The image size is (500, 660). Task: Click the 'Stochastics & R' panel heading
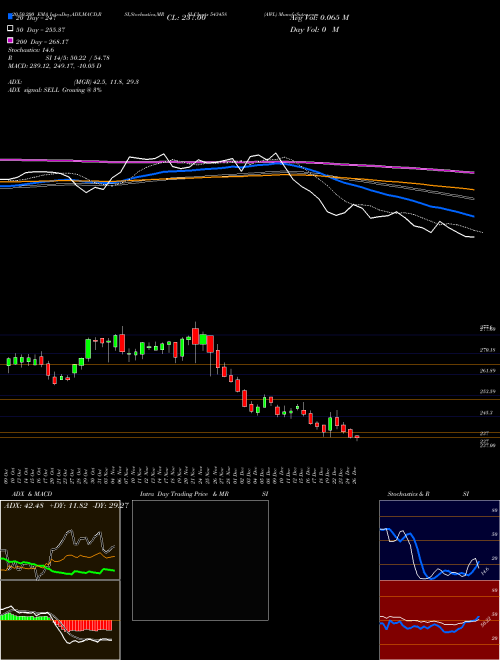(408, 494)
